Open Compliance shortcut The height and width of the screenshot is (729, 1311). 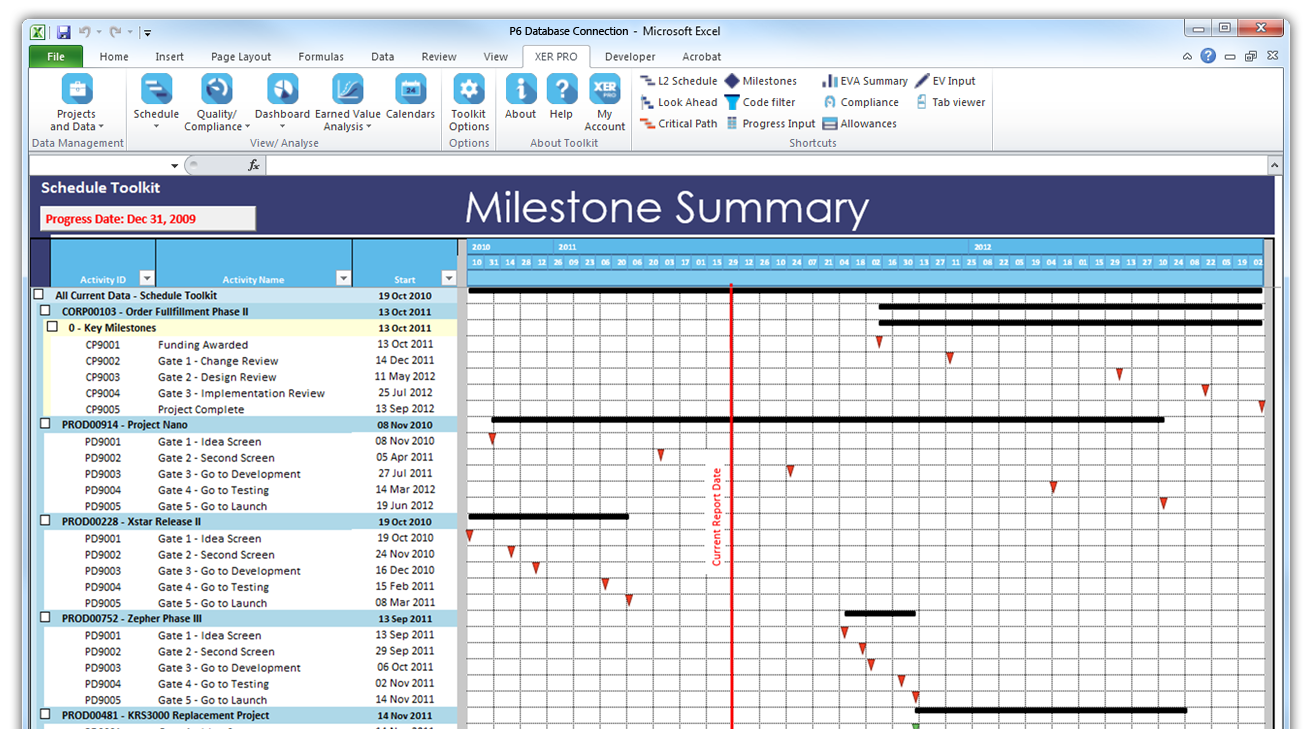click(x=861, y=102)
